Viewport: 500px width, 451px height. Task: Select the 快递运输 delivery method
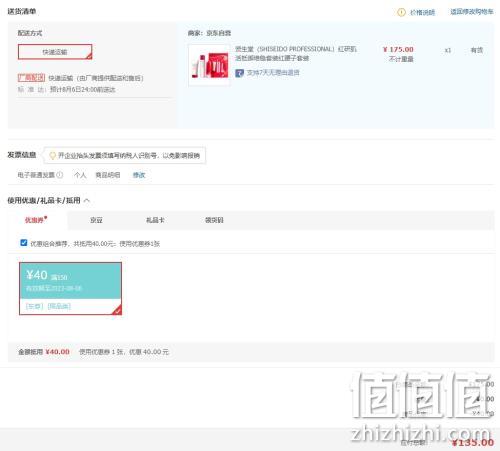[55, 52]
